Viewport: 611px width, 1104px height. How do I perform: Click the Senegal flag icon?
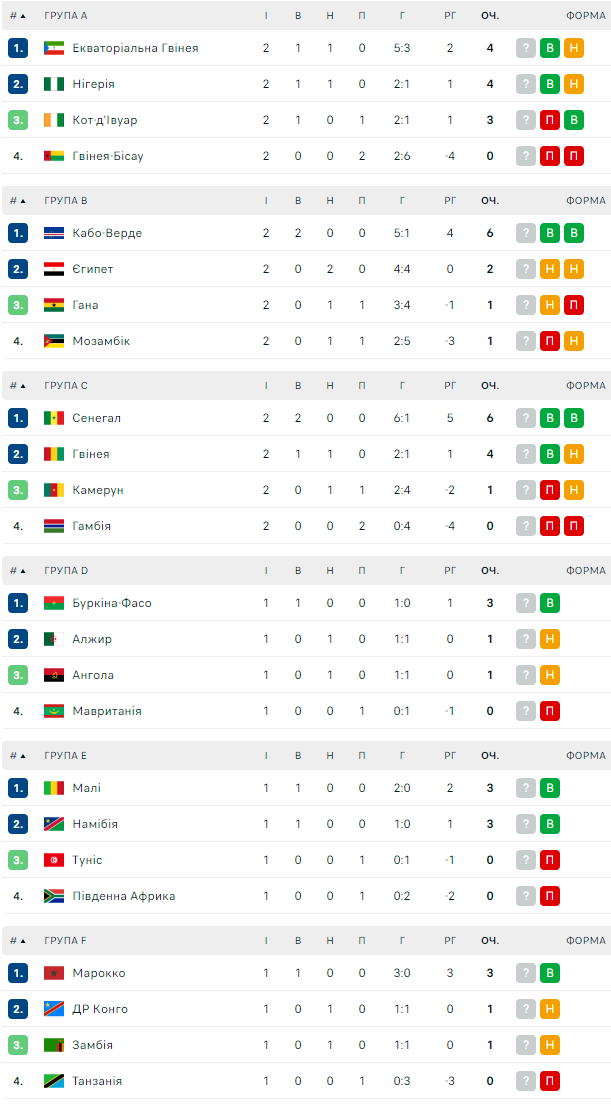pos(54,418)
